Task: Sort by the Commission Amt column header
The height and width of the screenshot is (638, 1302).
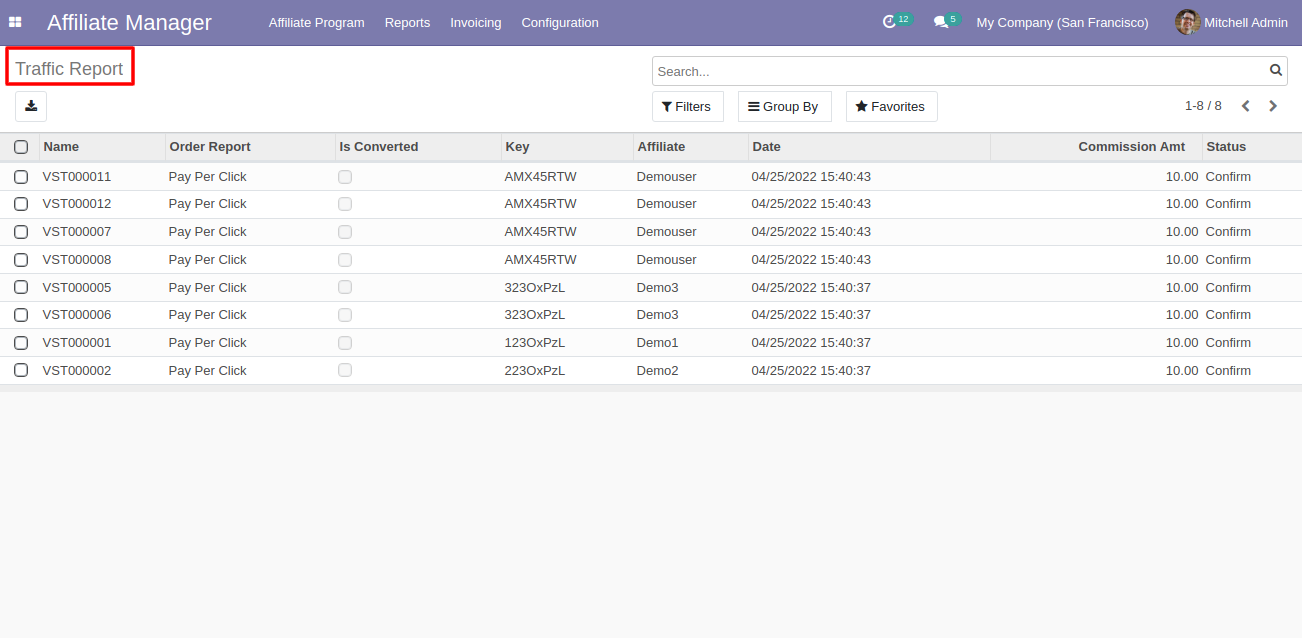Action: pos(1131,147)
